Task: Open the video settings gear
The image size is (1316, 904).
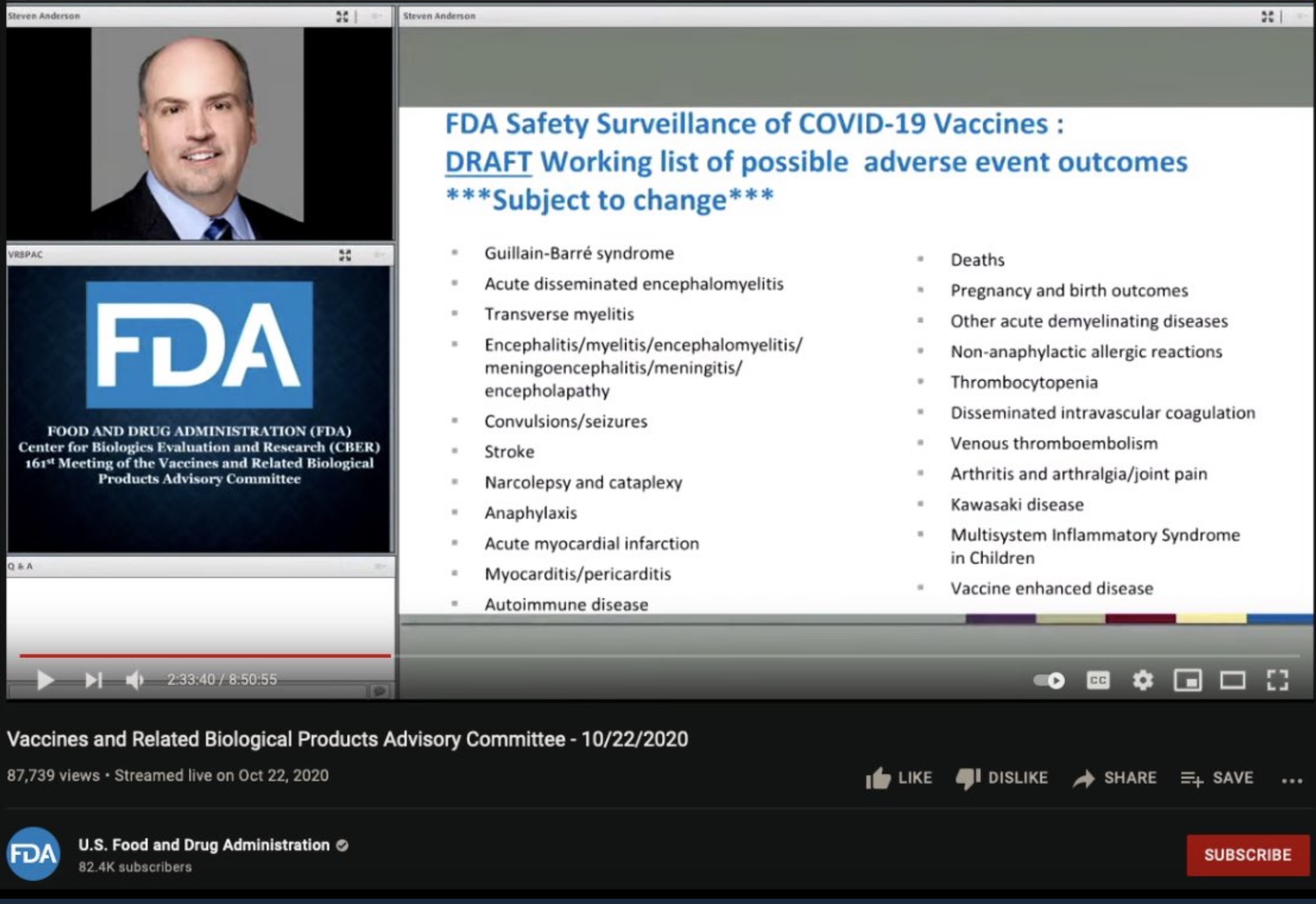Action: [x=1143, y=680]
